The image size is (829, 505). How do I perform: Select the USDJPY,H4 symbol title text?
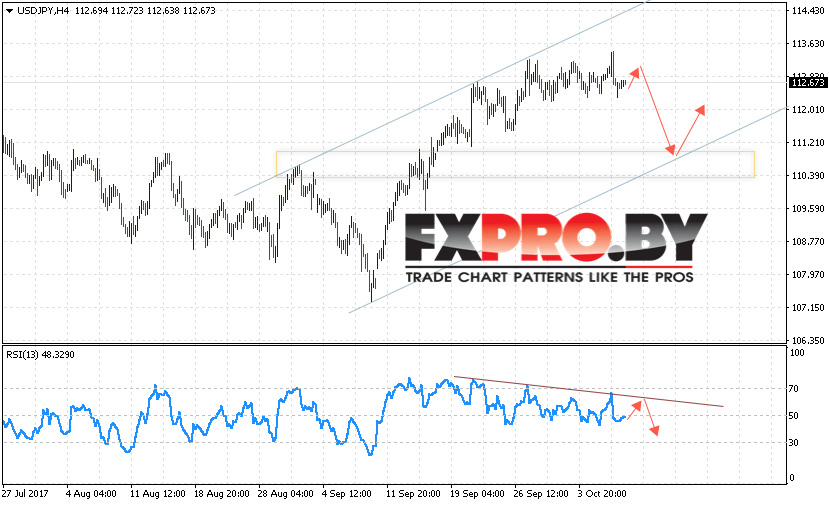click(x=43, y=11)
